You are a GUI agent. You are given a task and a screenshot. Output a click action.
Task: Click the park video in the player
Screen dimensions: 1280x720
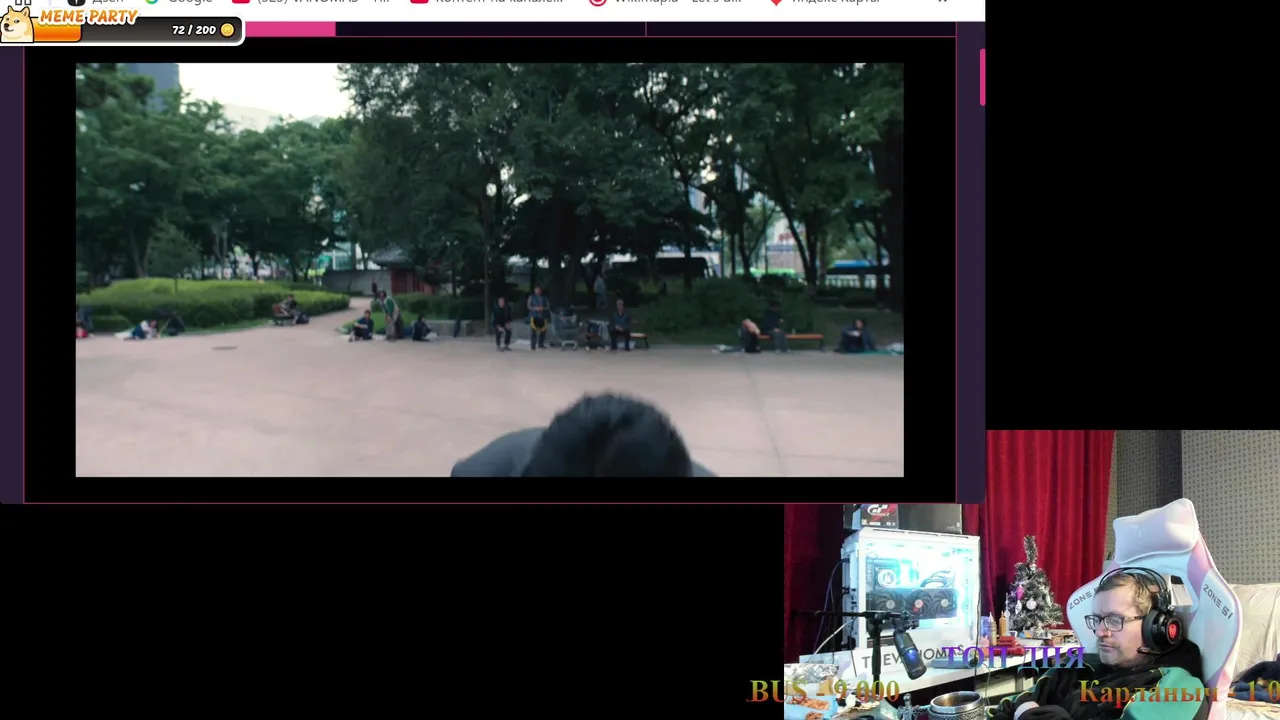pyautogui.click(x=489, y=270)
